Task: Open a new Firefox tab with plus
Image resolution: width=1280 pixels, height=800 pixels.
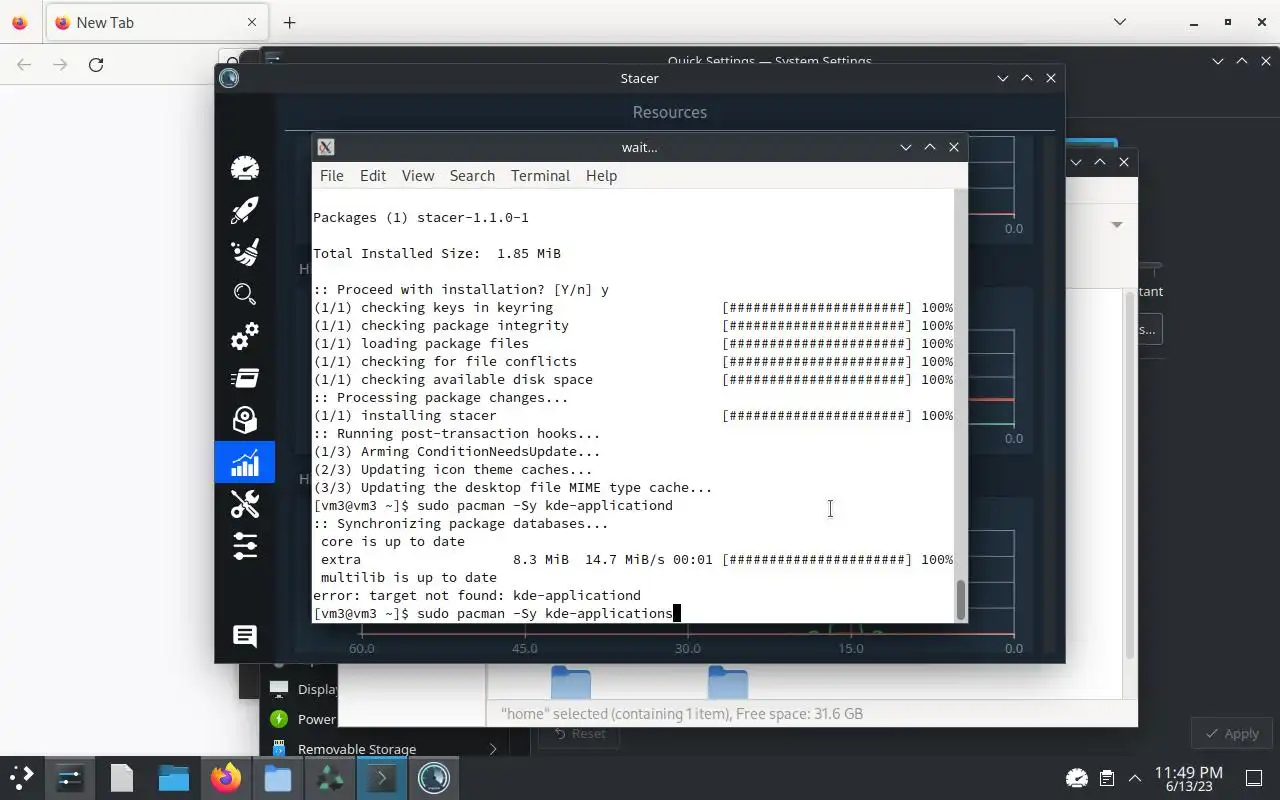Action: click(289, 22)
